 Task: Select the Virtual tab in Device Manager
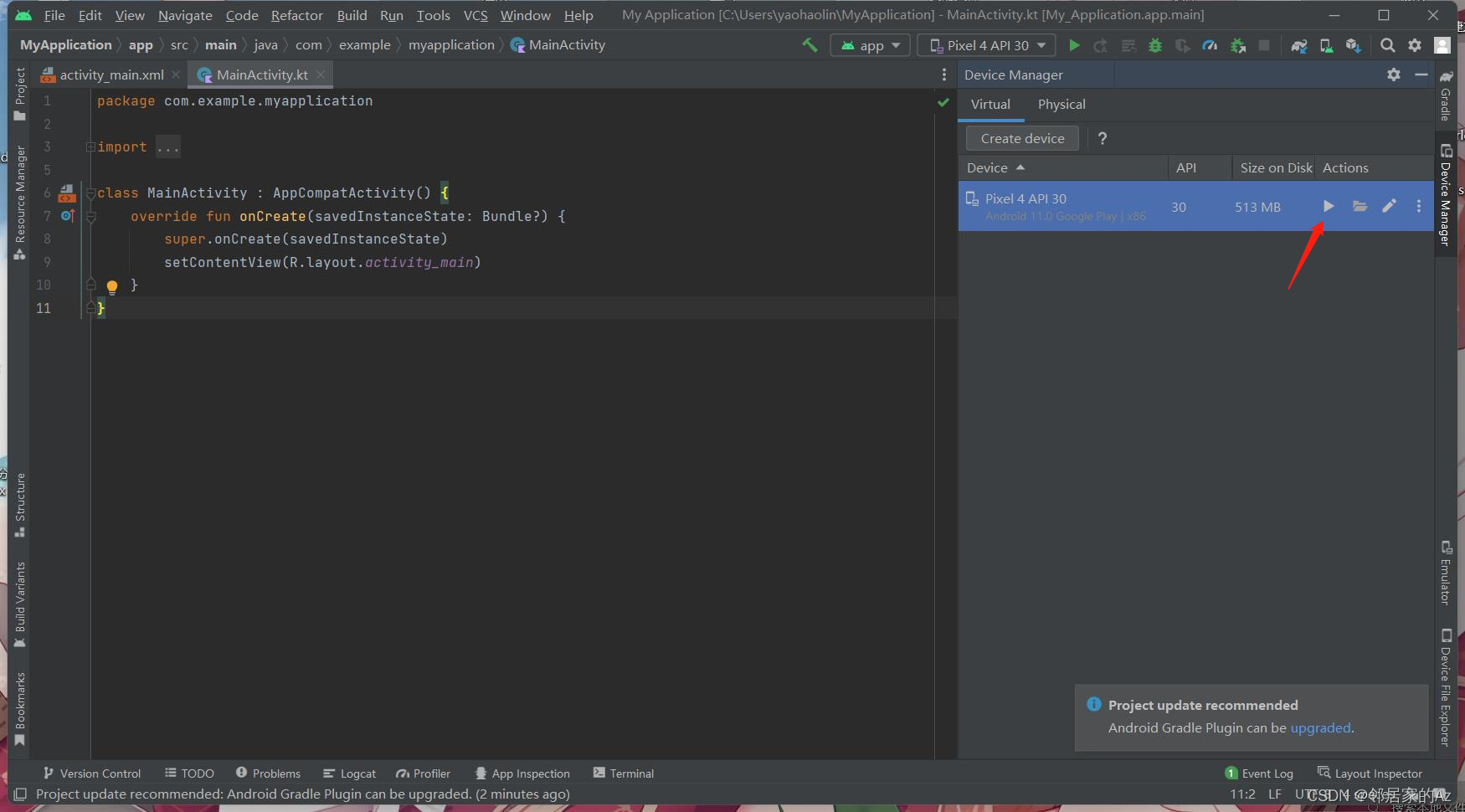click(990, 105)
